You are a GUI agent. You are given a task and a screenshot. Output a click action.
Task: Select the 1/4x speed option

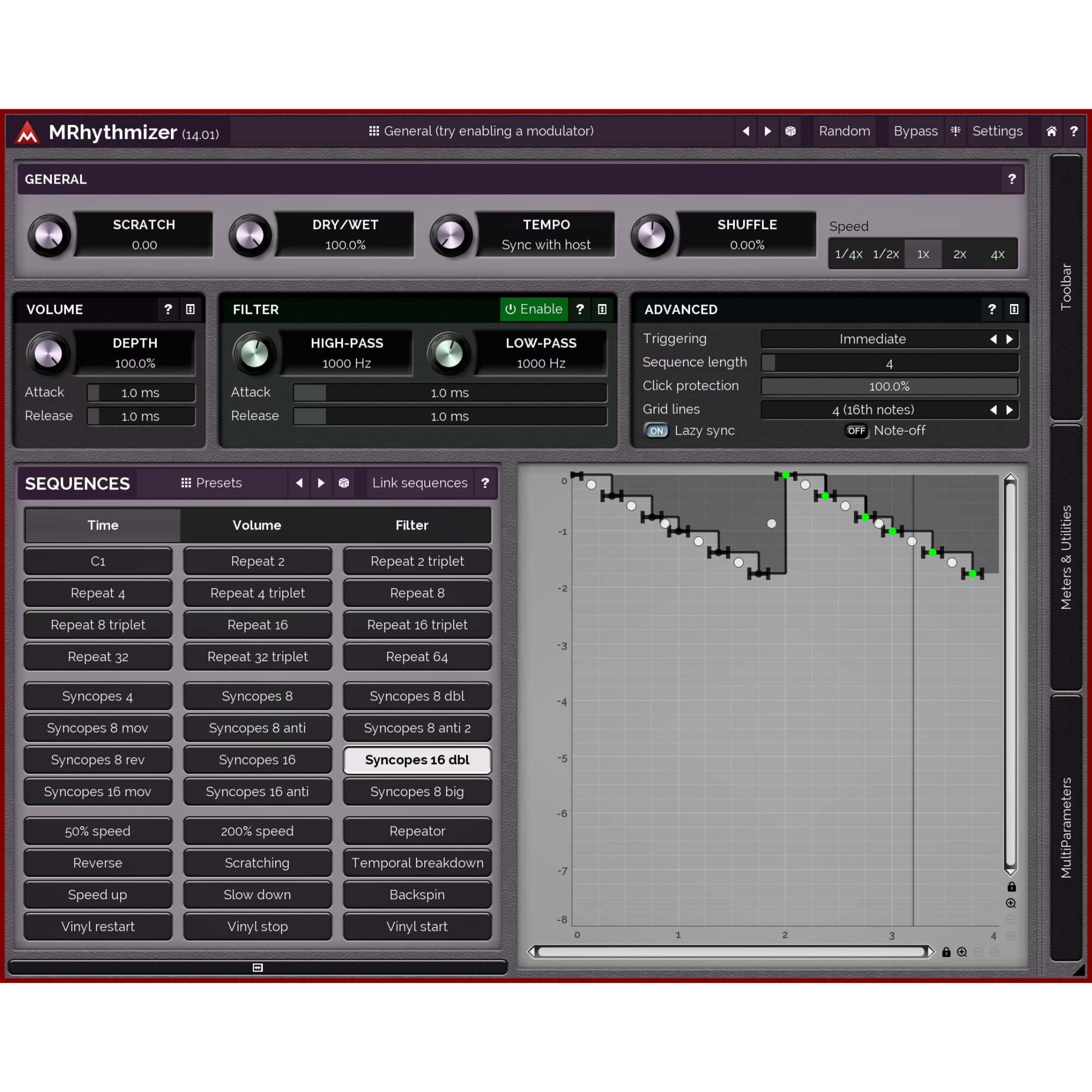coord(848,254)
